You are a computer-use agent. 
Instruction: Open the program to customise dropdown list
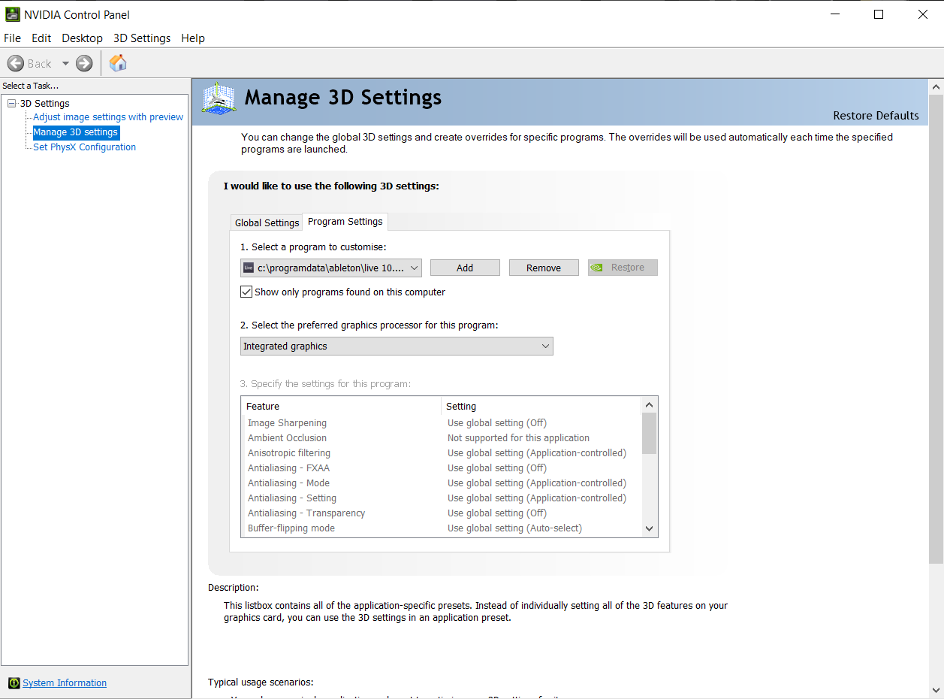(x=413, y=267)
